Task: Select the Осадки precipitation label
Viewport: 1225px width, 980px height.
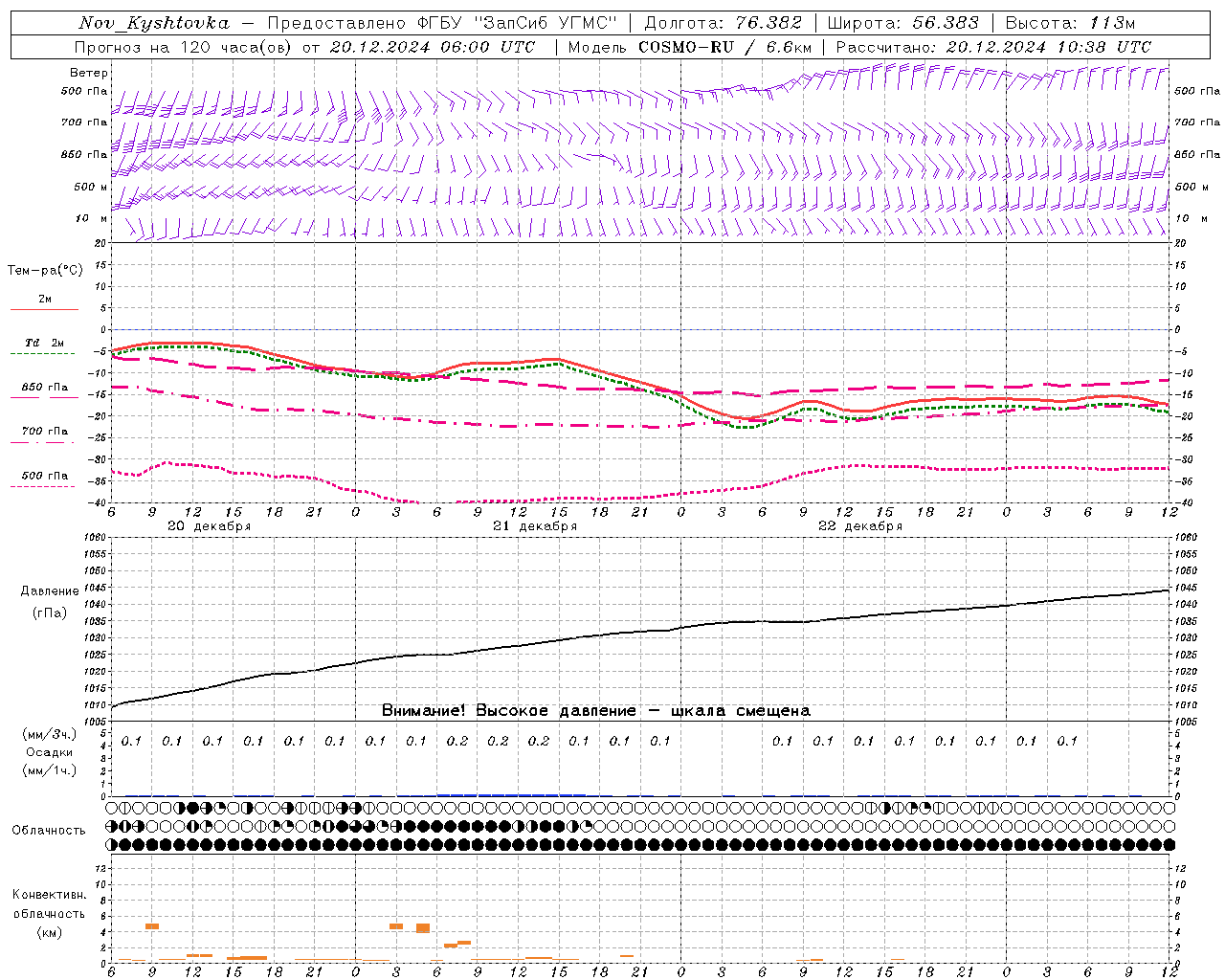Action: (50, 752)
